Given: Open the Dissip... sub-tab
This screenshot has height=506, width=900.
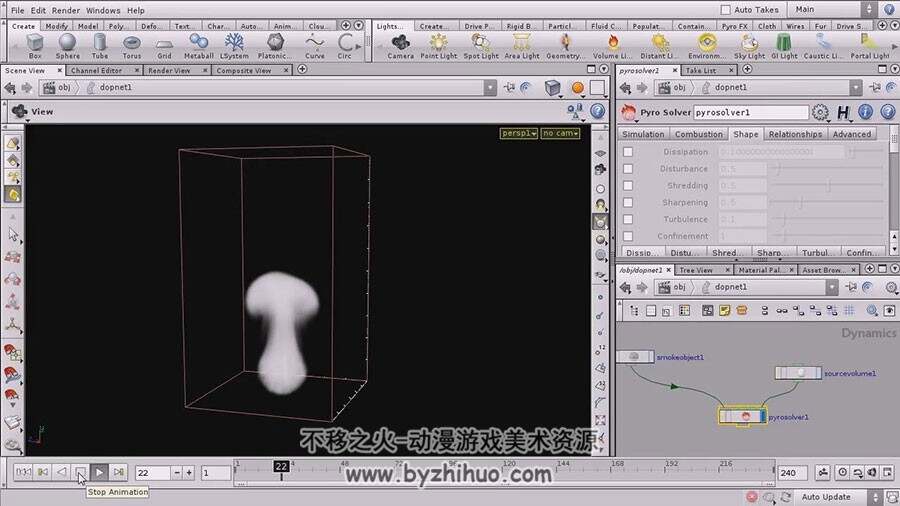Looking at the screenshot, I should [642, 252].
